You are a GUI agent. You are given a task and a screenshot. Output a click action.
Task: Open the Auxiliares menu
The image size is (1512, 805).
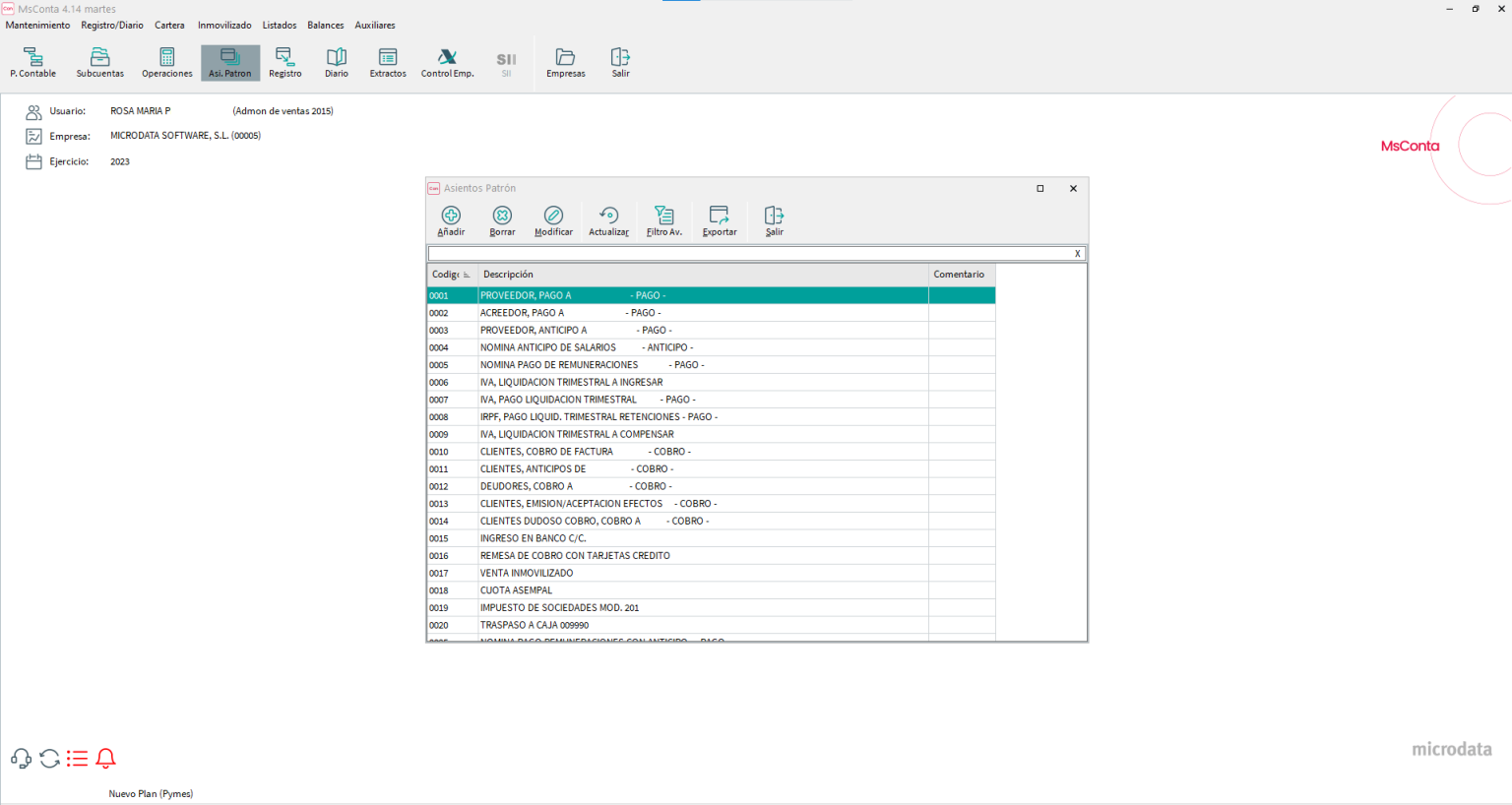tap(375, 26)
